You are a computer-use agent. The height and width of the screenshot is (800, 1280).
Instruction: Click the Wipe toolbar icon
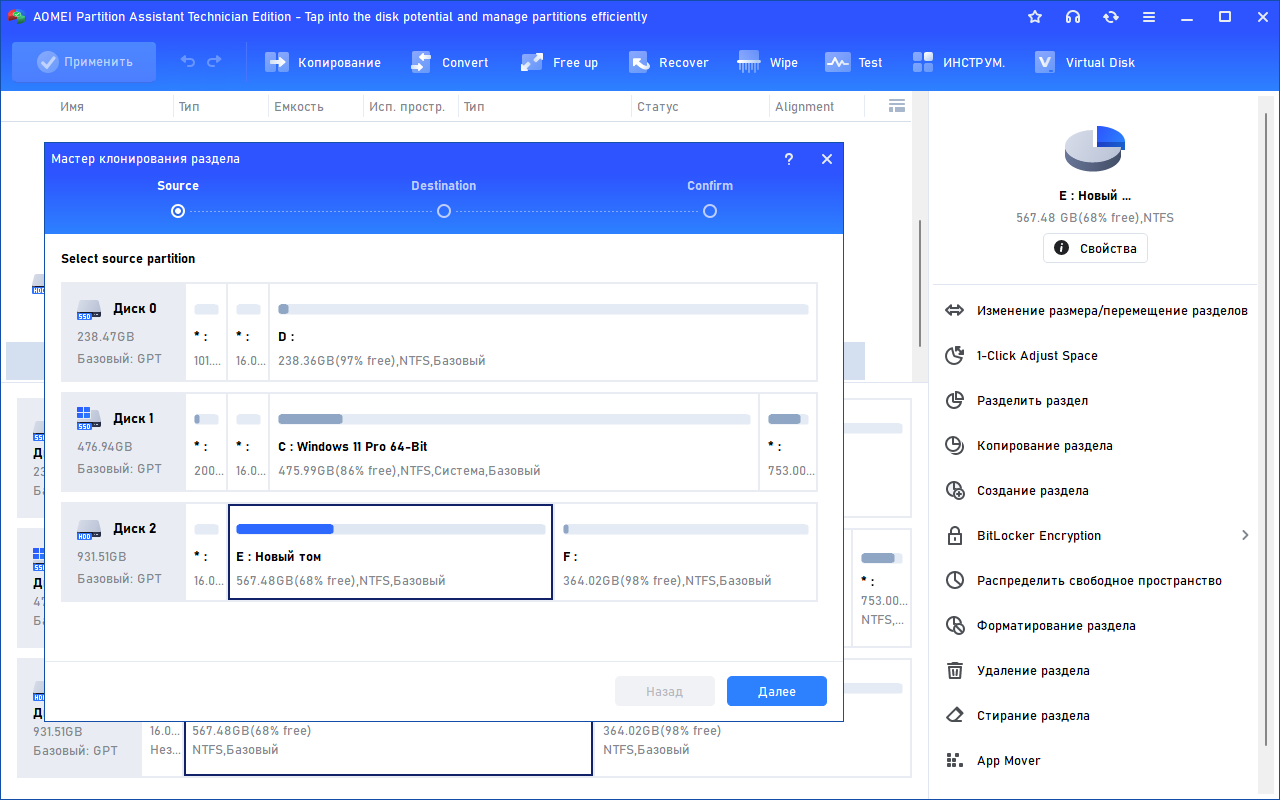(x=749, y=62)
